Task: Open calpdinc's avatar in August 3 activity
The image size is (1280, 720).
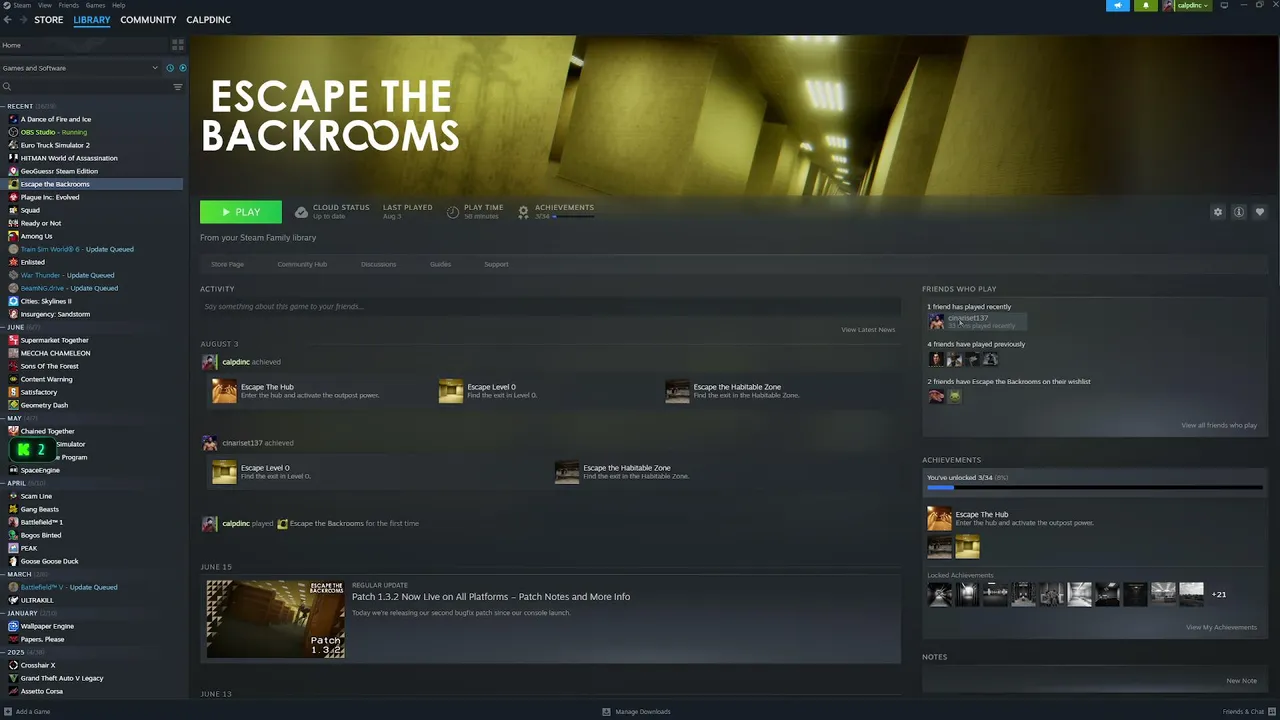Action: (x=209, y=362)
